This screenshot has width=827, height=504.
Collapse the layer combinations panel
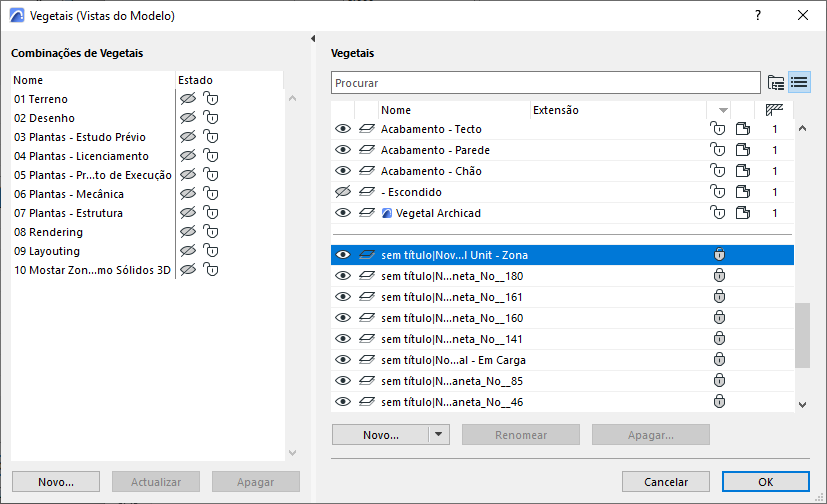pyautogui.click(x=314, y=39)
